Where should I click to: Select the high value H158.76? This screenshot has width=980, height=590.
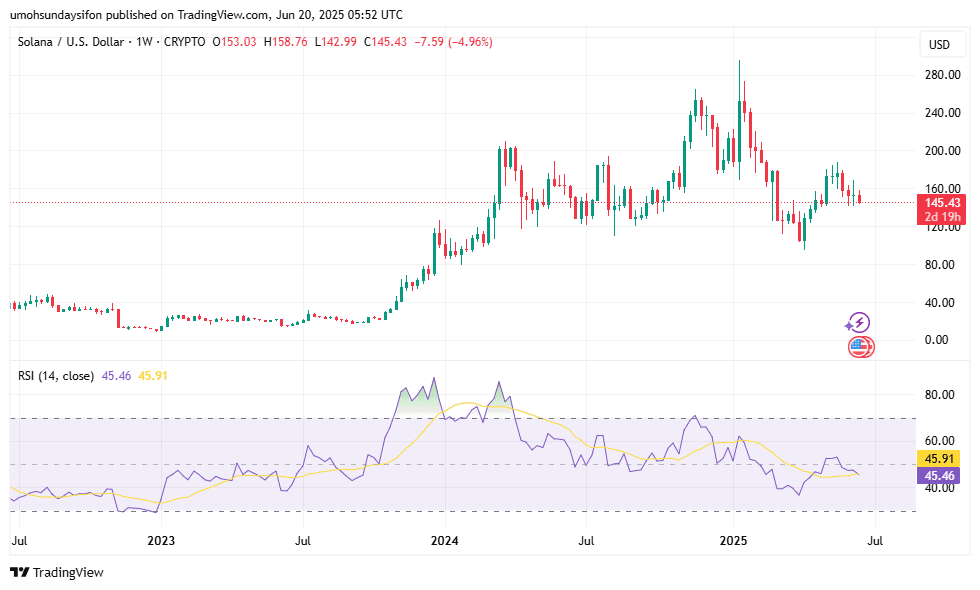click(286, 42)
